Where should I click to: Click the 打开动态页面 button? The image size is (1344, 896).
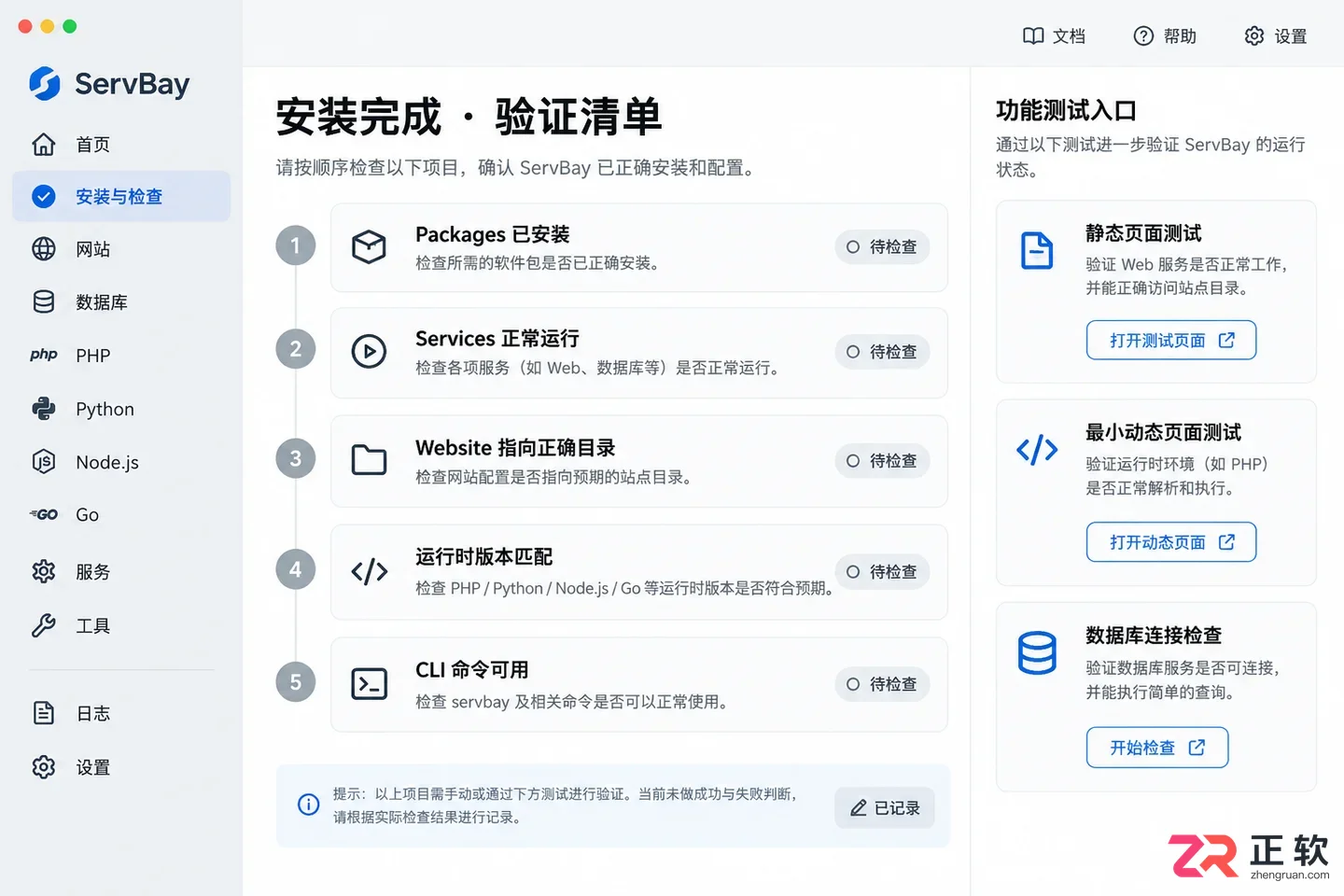(x=1171, y=542)
